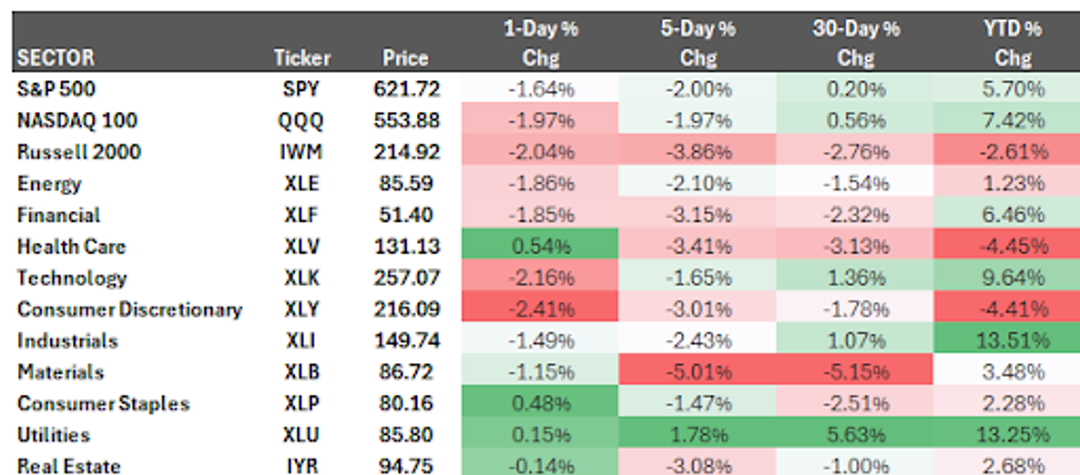
Task: Click the 30-Day % Chg header
Action: (x=855, y=43)
